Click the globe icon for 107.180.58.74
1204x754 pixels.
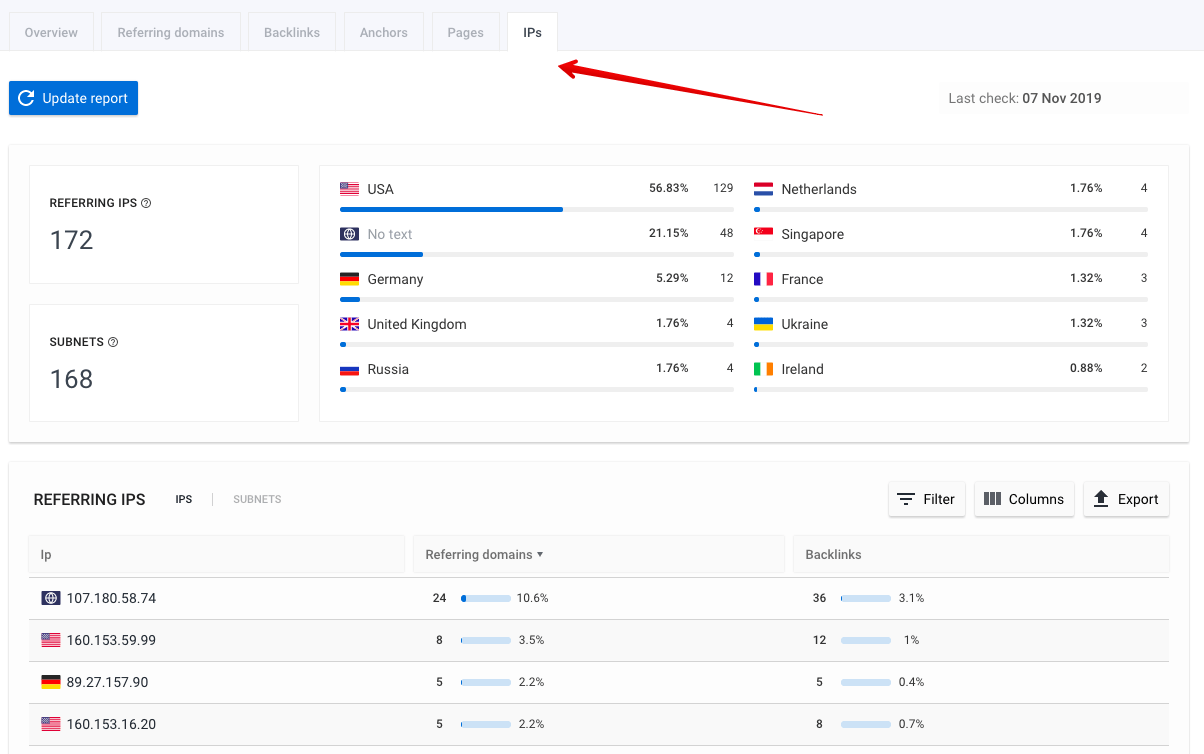coord(51,598)
